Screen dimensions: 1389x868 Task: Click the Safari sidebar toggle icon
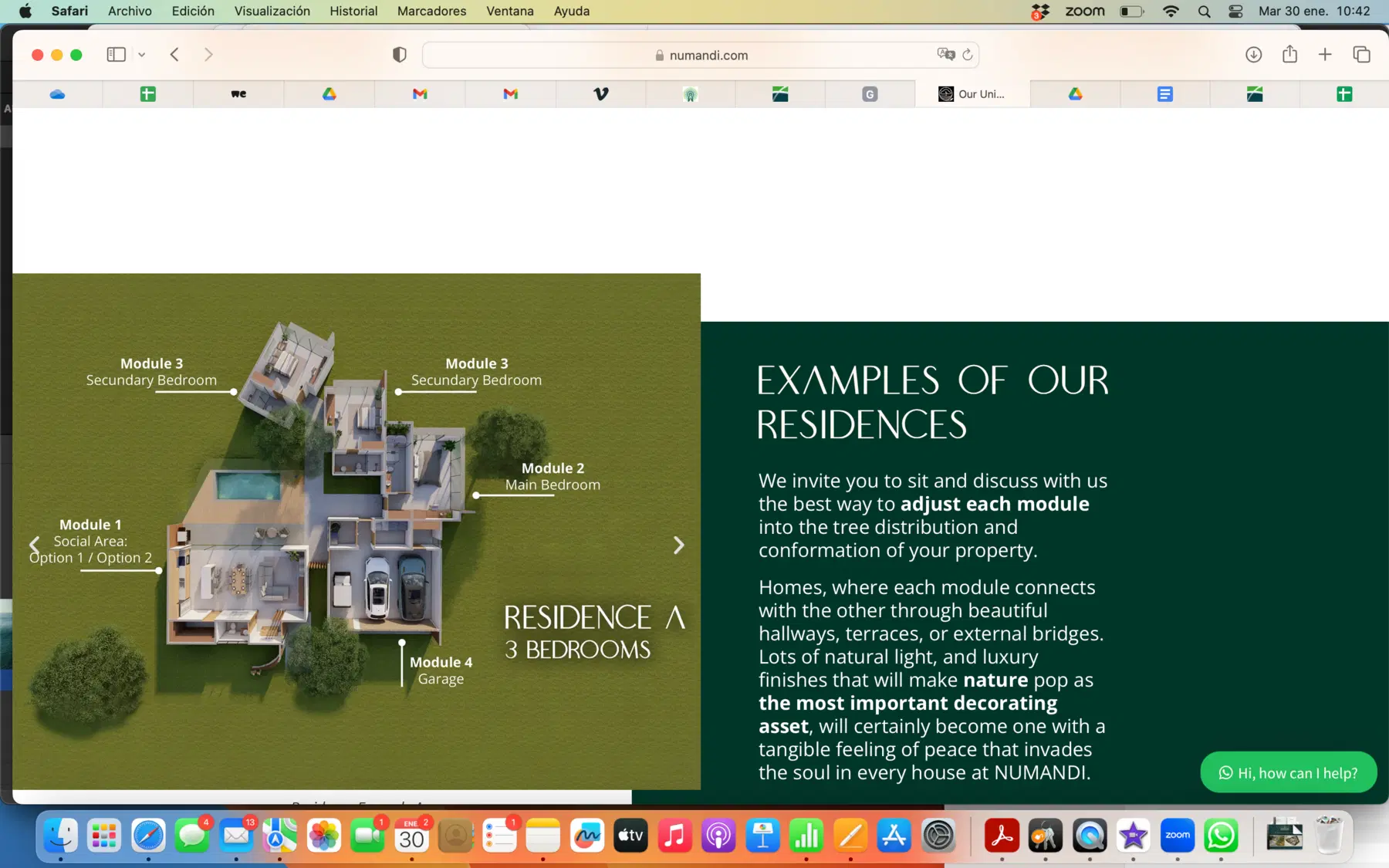(116, 55)
